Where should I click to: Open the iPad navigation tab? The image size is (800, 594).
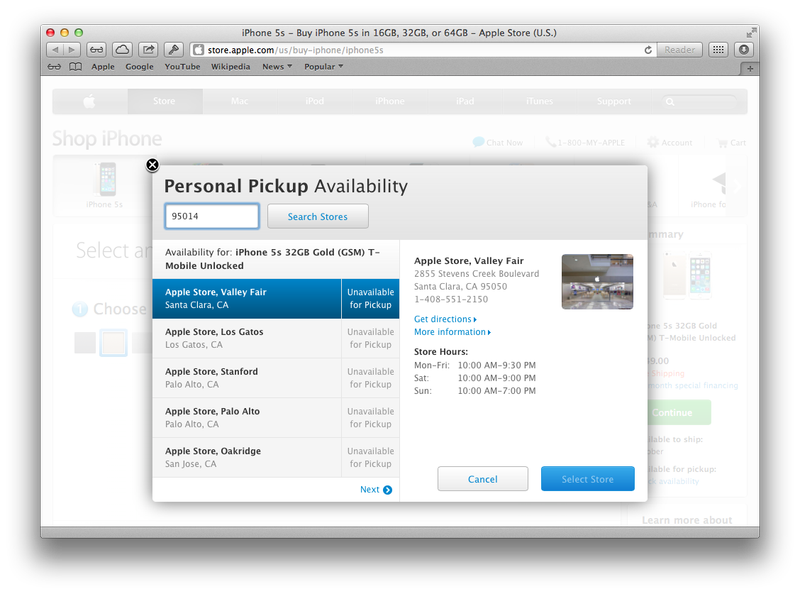[465, 102]
